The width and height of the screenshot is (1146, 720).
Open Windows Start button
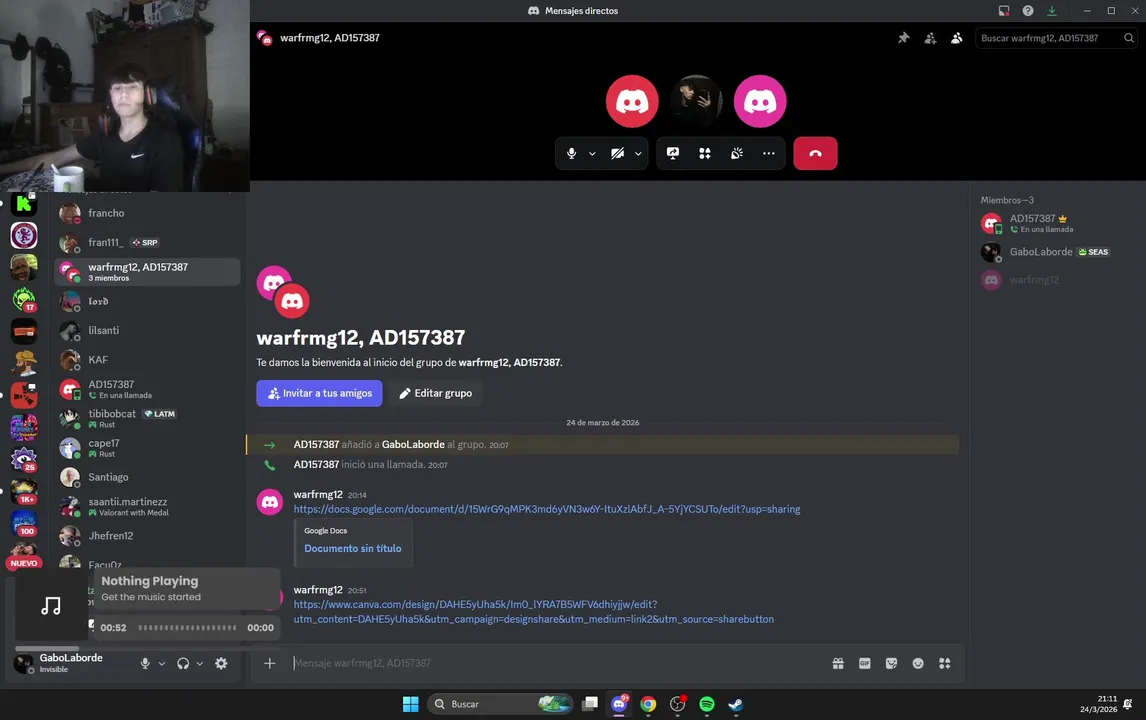[x=411, y=704]
